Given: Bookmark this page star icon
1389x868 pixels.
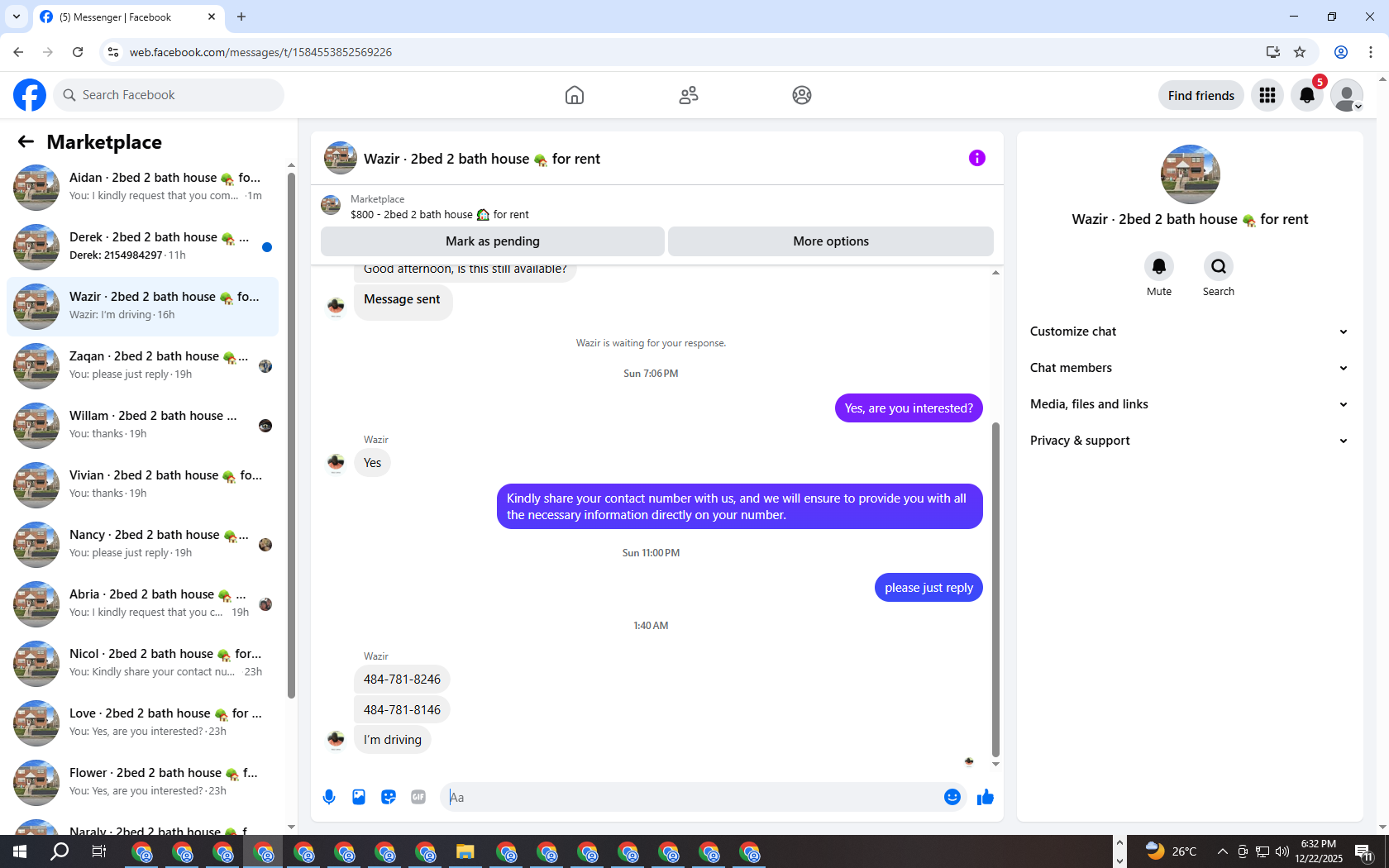Looking at the screenshot, I should pos(1300,52).
